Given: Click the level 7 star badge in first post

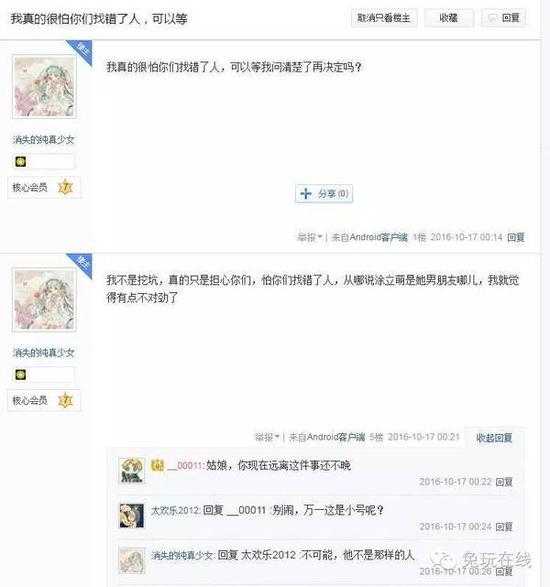Looking at the screenshot, I should click(x=65, y=187).
